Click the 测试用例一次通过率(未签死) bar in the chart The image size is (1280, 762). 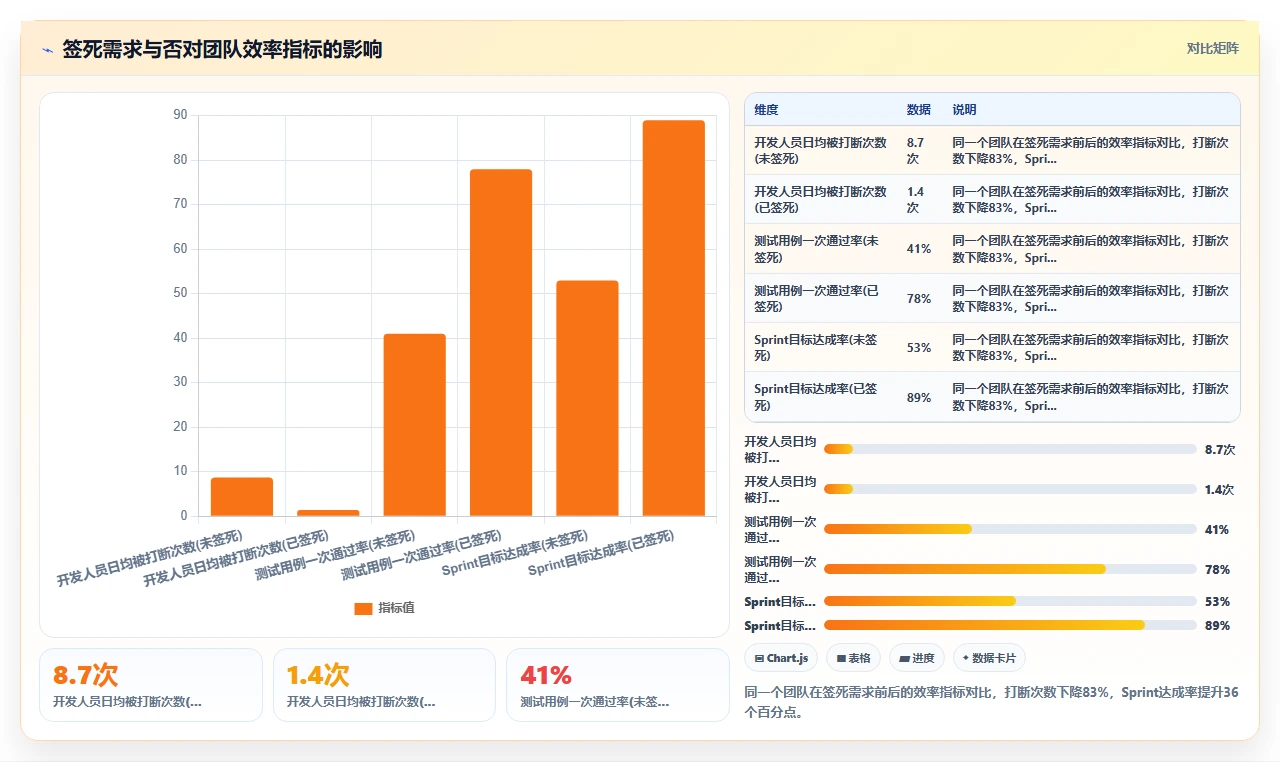(414, 425)
